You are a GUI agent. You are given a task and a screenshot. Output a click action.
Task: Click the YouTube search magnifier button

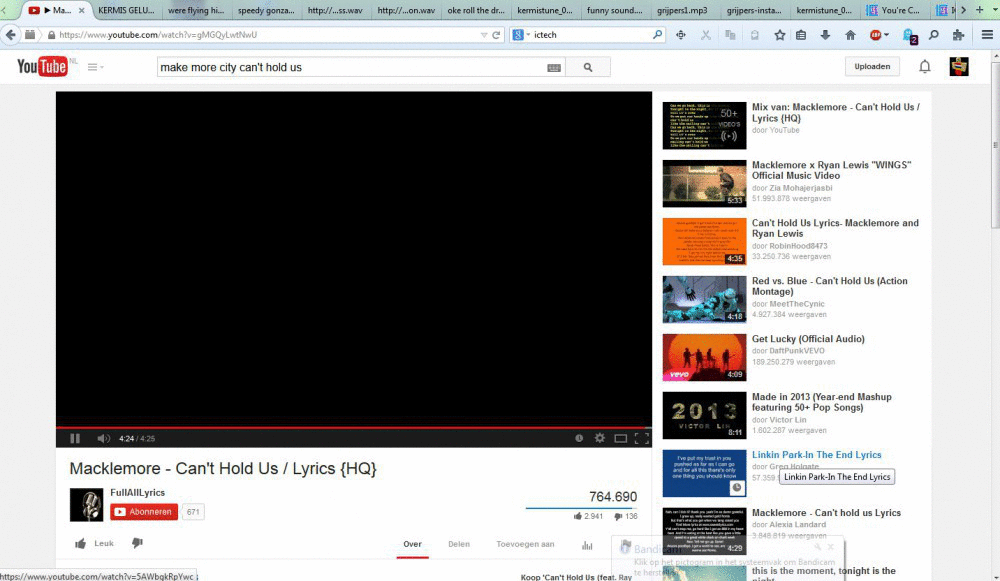pos(588,67)
